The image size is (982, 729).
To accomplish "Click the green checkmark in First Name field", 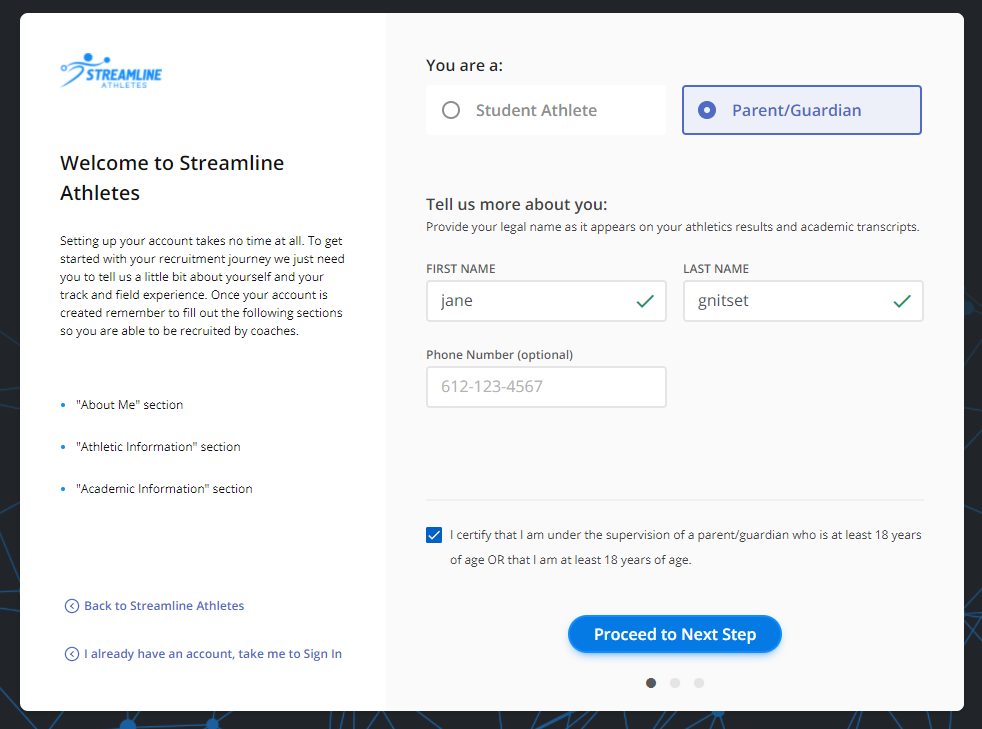I will (x=645, y=301).
